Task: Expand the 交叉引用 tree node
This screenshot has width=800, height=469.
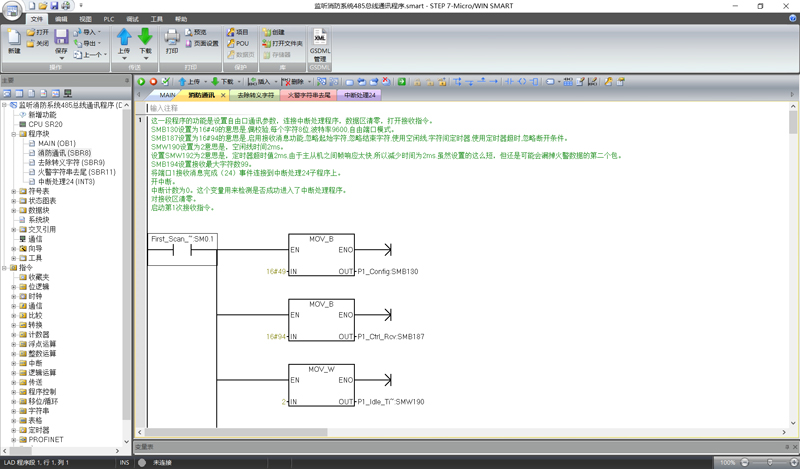Action: pyautogui.click(x=14, y=230)
